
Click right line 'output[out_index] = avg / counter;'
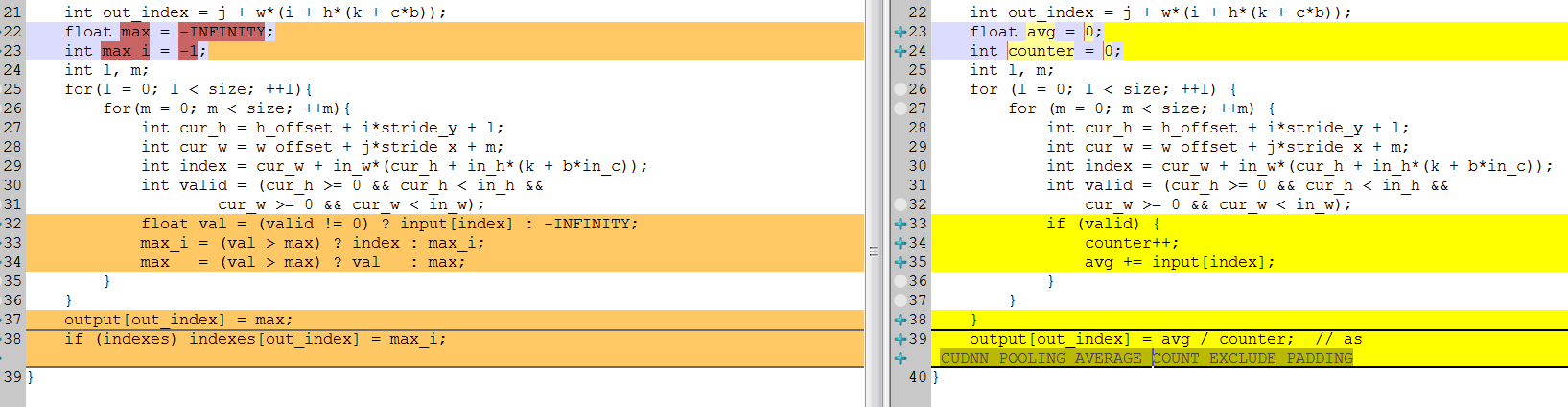tap(1132, 339)
